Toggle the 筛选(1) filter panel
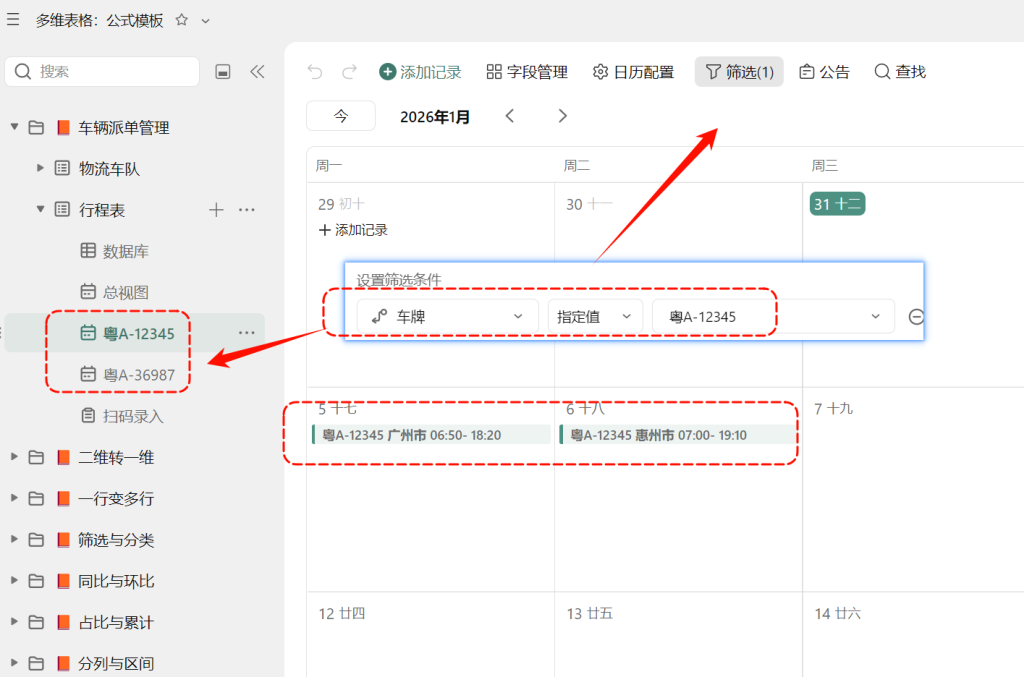 pos(739,72)
